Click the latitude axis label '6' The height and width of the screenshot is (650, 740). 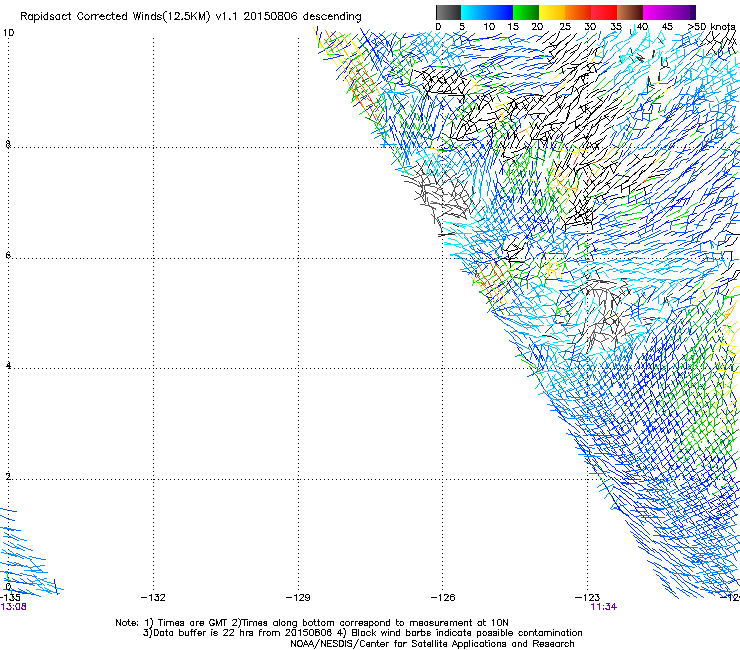tap(8, 255)
